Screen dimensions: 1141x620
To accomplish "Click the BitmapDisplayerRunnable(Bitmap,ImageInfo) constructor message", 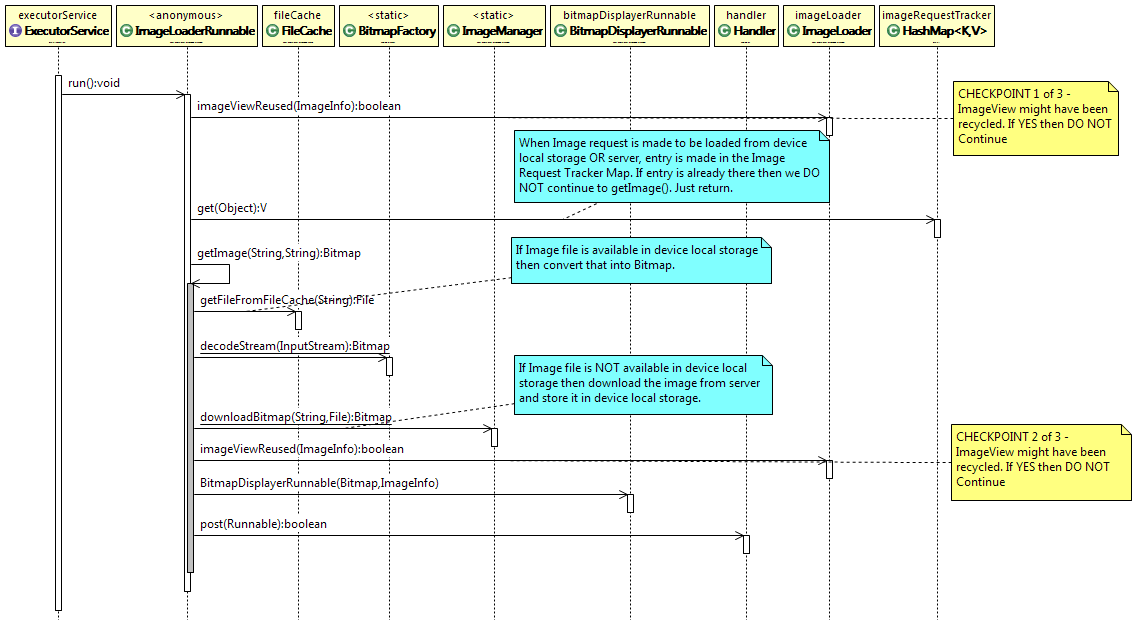I will [319, 483].
